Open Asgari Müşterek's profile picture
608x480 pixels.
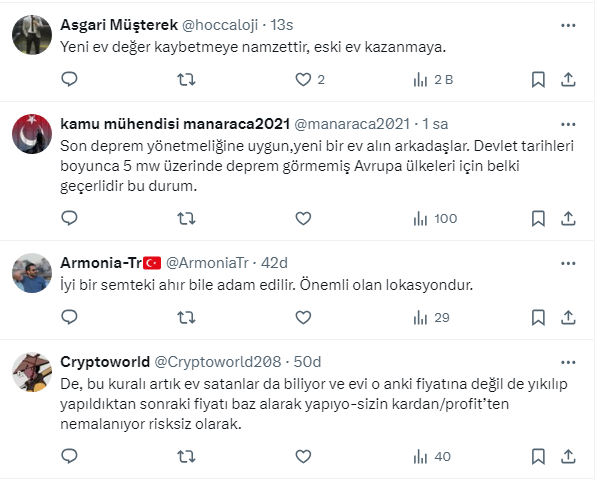click(x=32, y=36)
